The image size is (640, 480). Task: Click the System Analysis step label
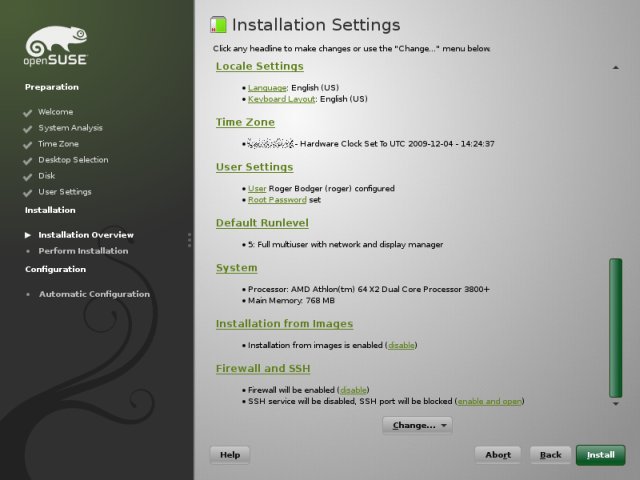coord(71,128)
